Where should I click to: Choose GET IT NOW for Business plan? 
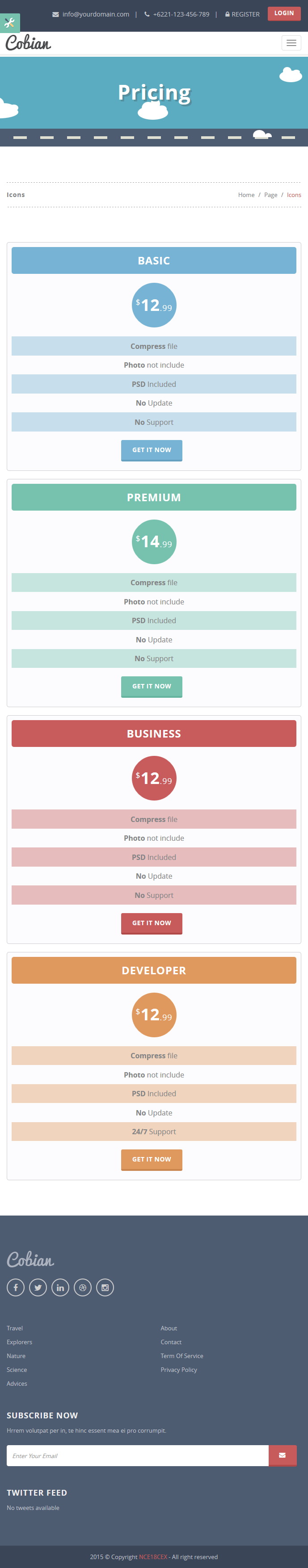[x=152, y=923]
